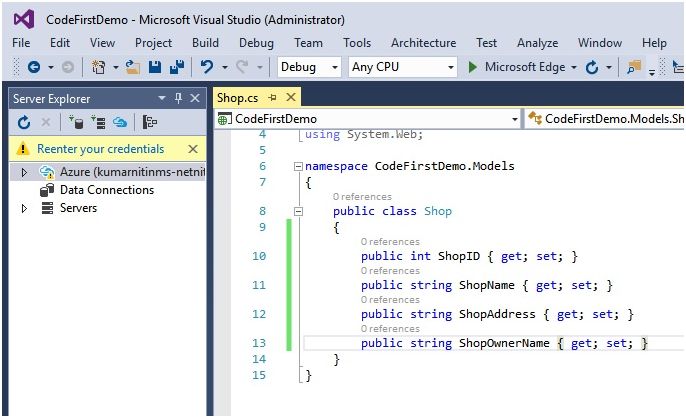Viewport: 686px width, 418px height.
Task: Click the 0 references lens above ShopName
Action: click(x=390, y=270)
